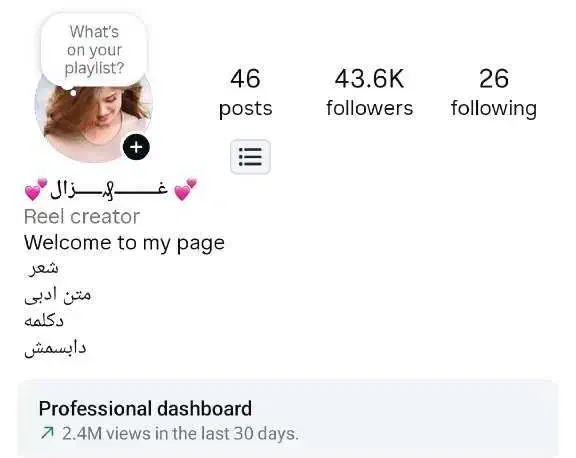Open the profile picture thumbnail
The image size is (576, 458).
pyautogui.click(x=94, y=119)
